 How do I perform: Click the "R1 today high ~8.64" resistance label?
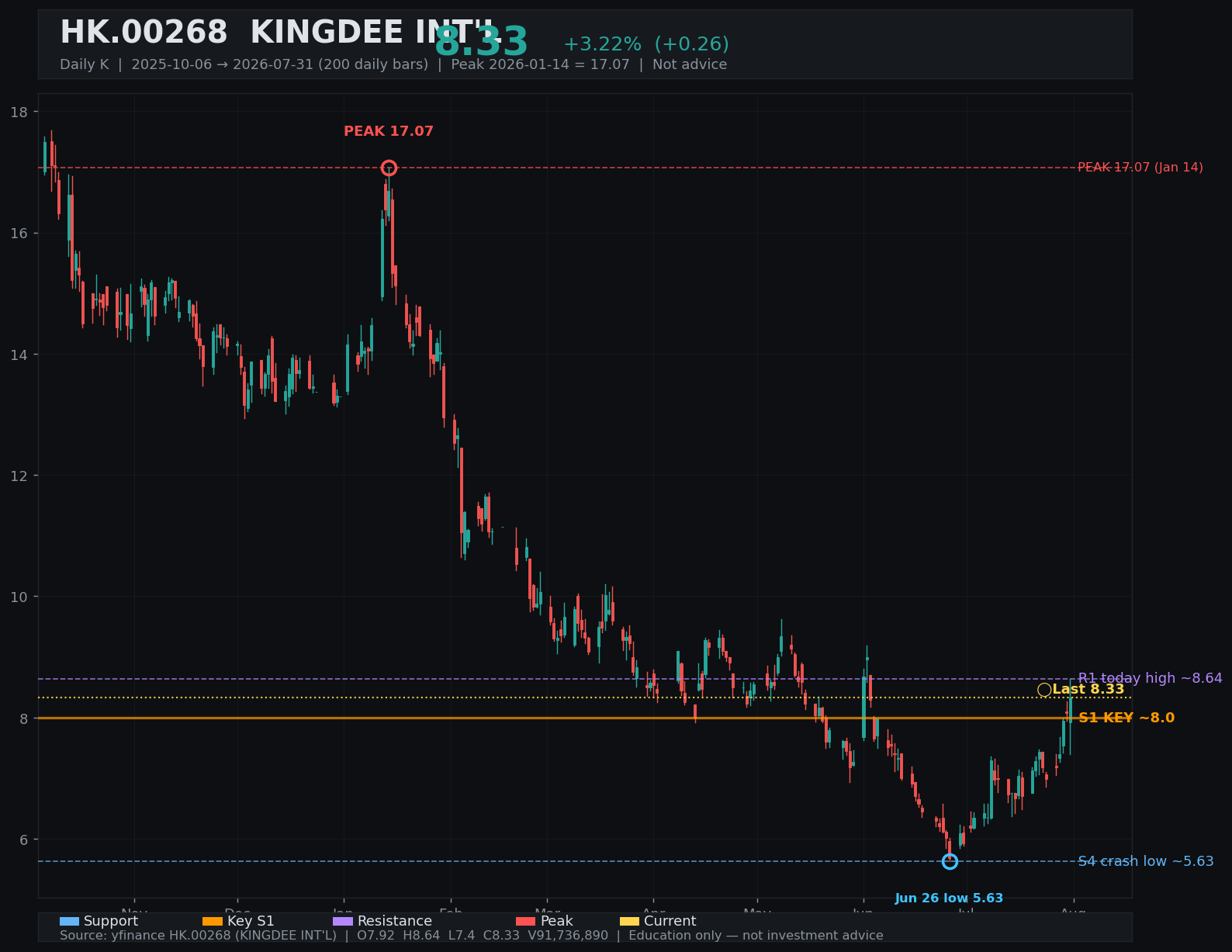coord(1151,678)
